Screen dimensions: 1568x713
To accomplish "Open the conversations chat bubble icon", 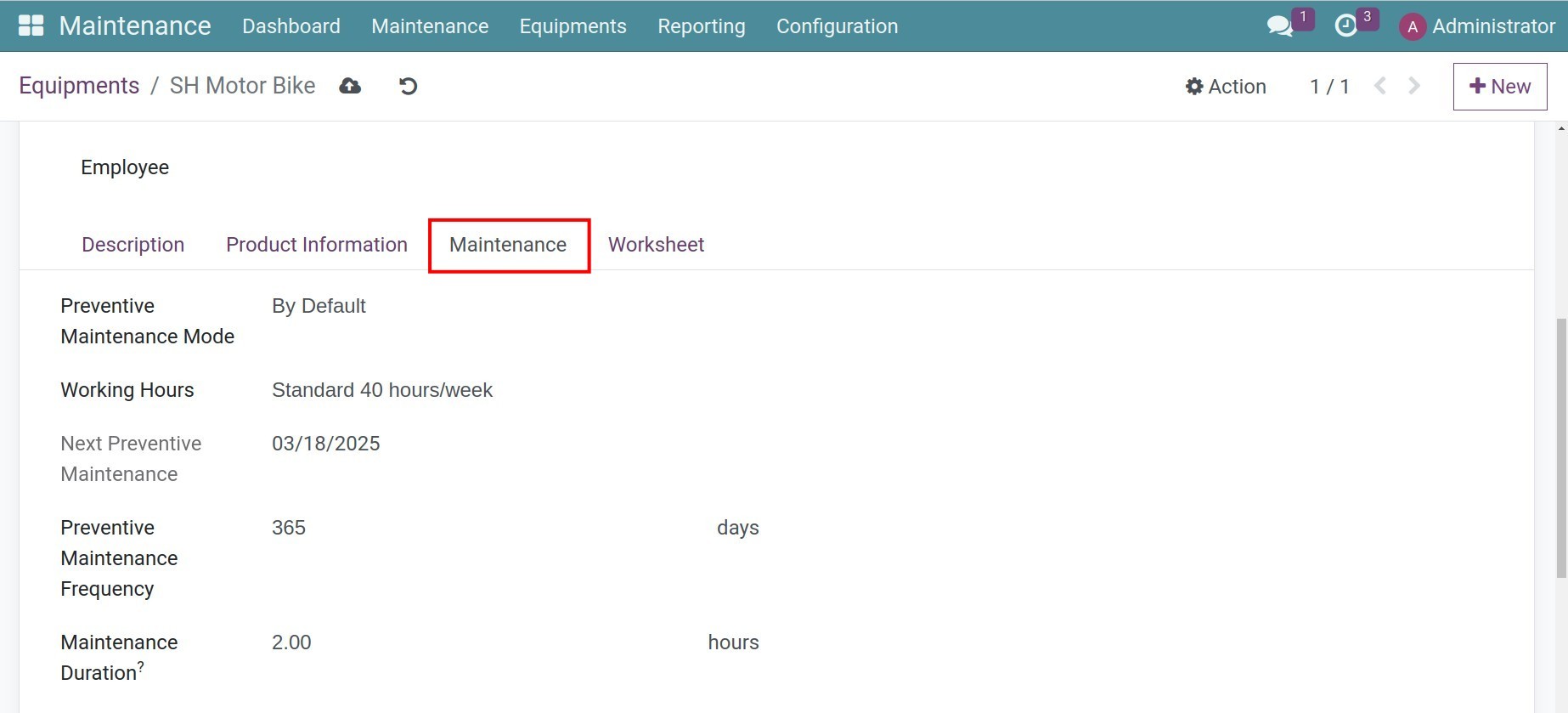I will [1279, 26].
